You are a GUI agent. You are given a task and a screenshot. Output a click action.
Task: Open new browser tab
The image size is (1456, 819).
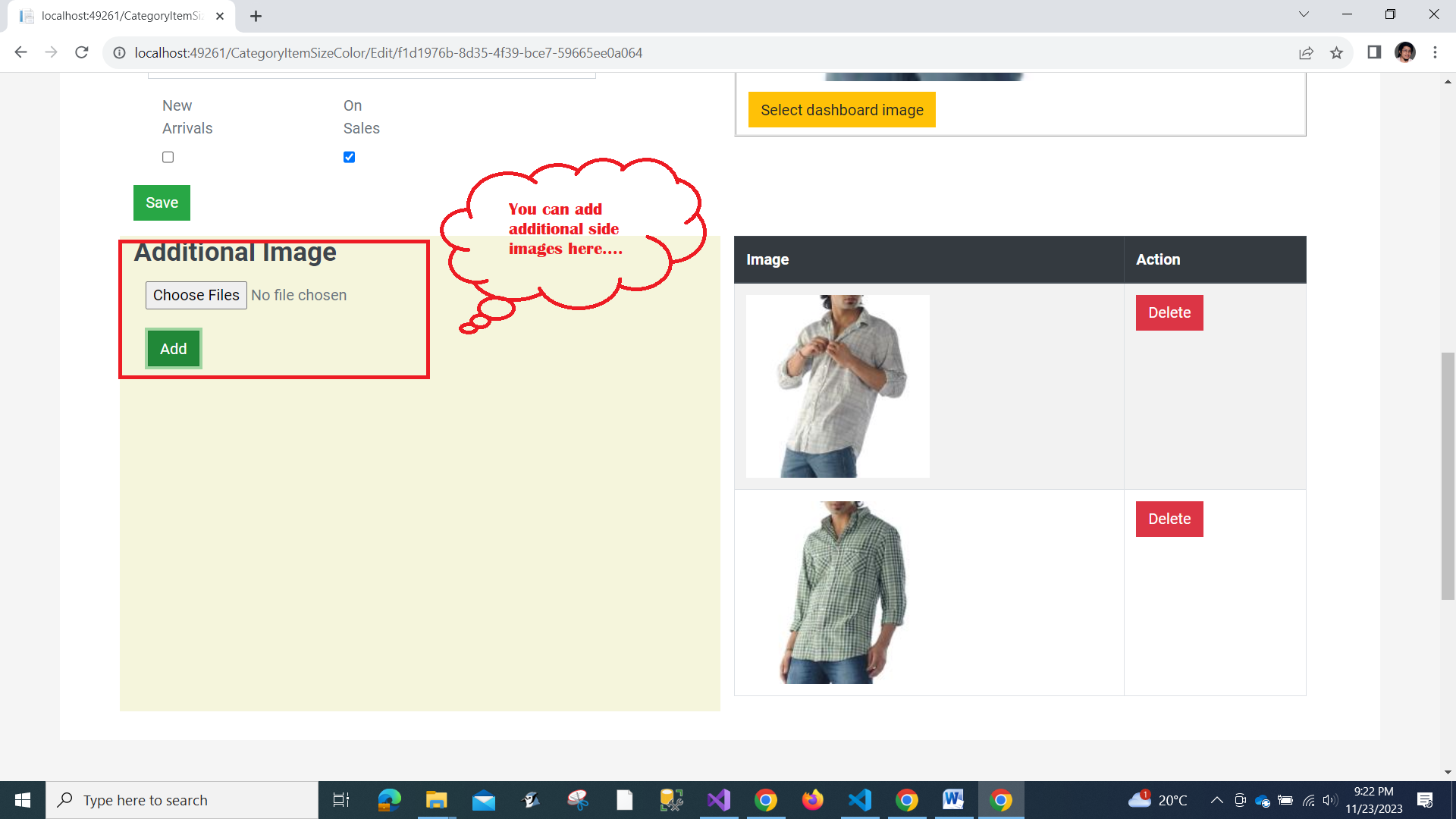256,16
